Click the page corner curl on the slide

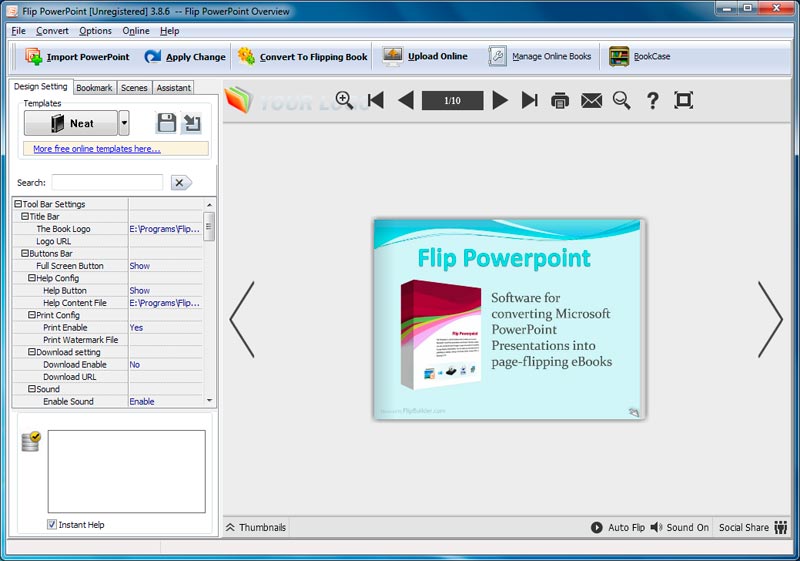tap(633, 412)
